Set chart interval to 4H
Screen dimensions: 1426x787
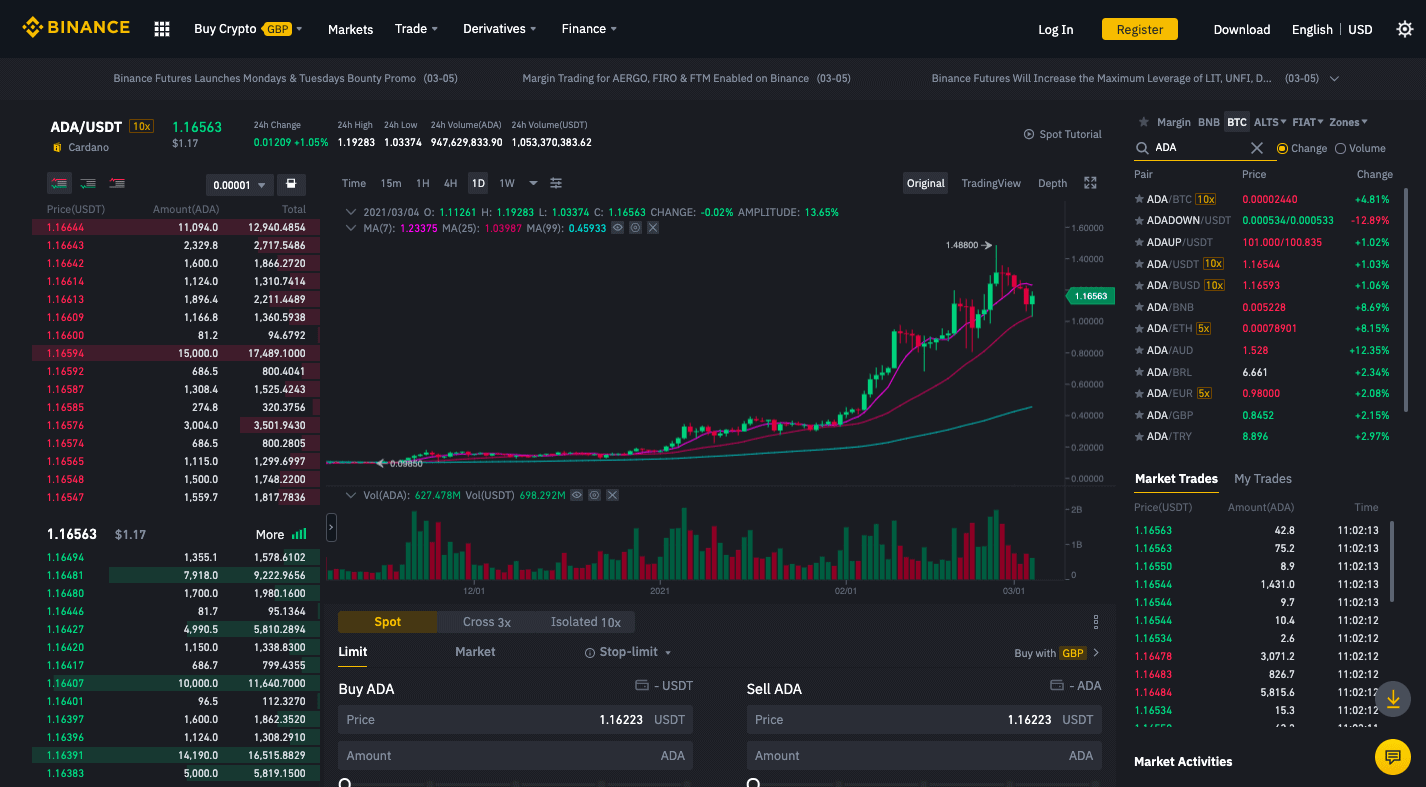(451, 183)
